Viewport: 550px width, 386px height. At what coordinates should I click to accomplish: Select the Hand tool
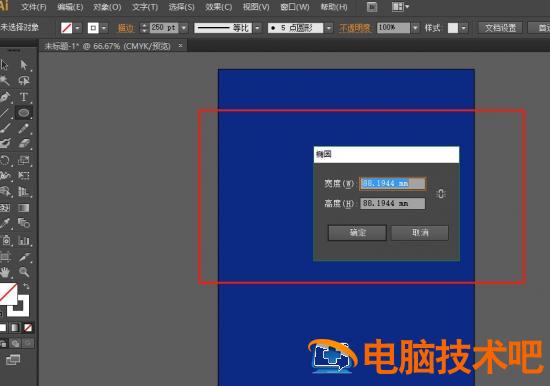click(x=4, y=272)
